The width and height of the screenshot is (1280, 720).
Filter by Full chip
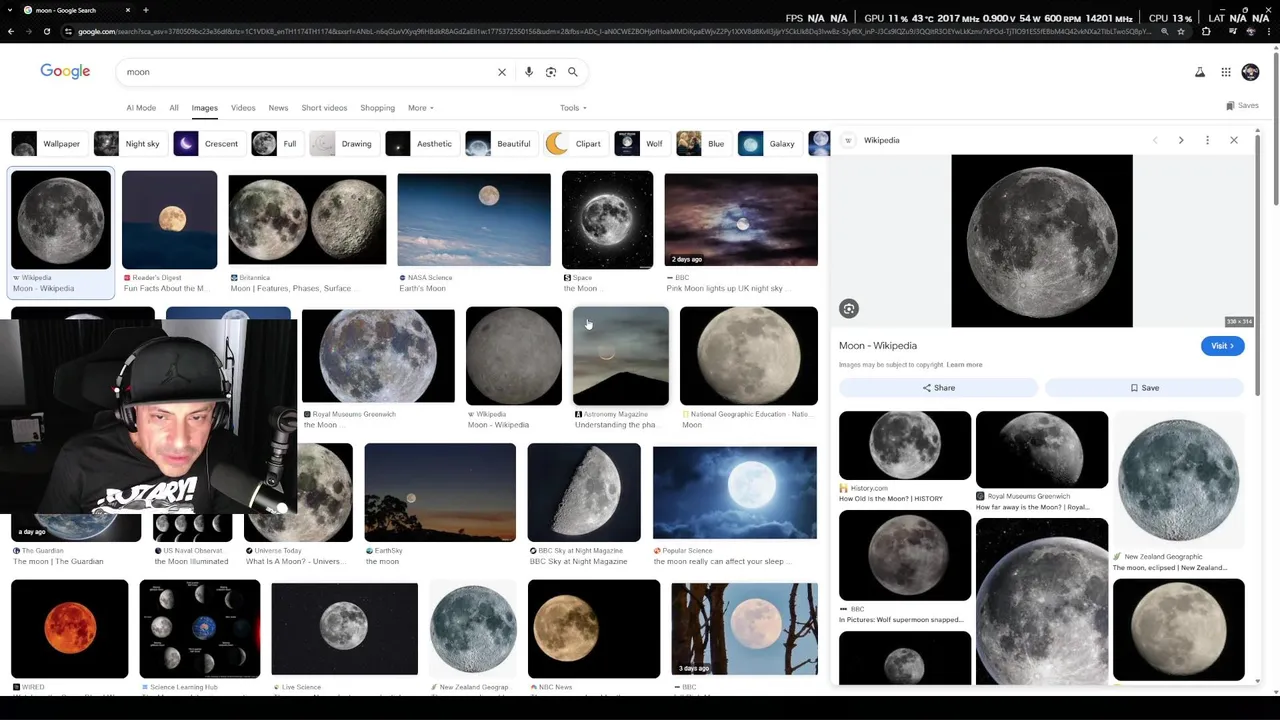pyautogui.click(x=276, y=144)
